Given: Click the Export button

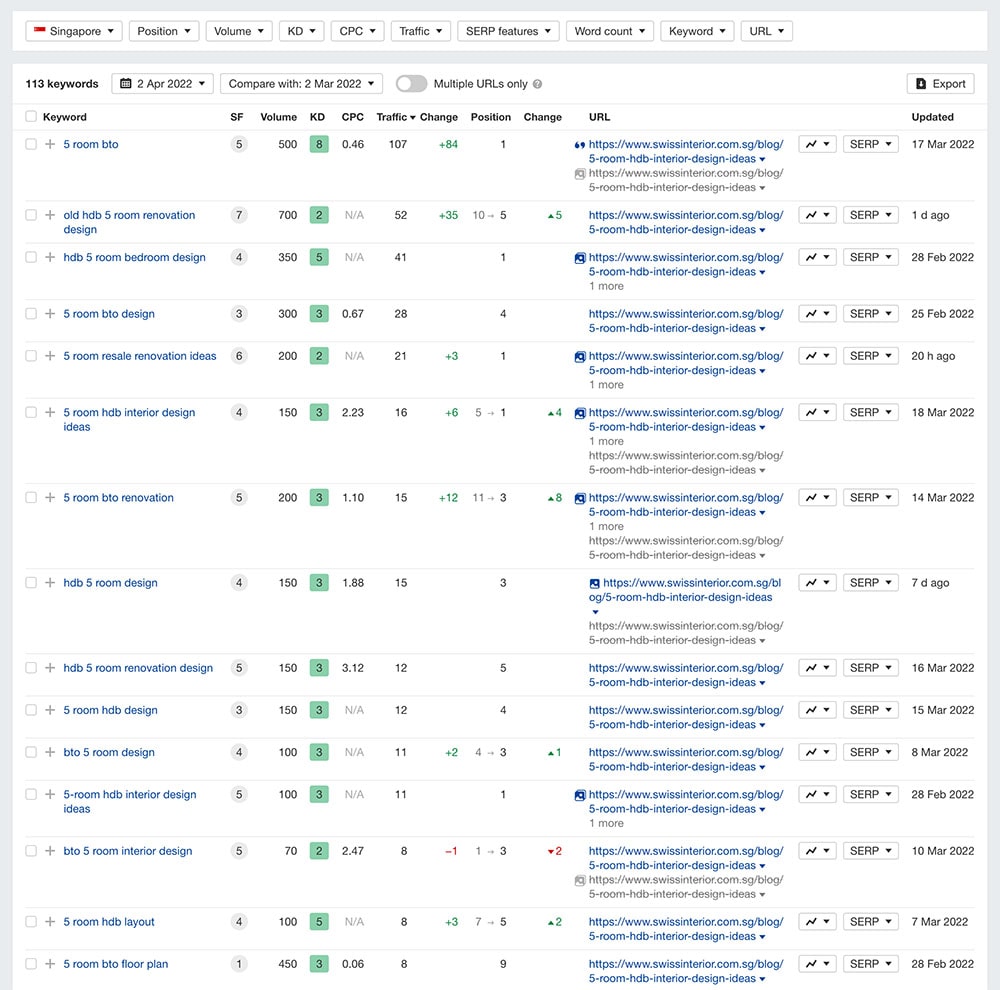Looking at the screenshot, I should (939, 84).
